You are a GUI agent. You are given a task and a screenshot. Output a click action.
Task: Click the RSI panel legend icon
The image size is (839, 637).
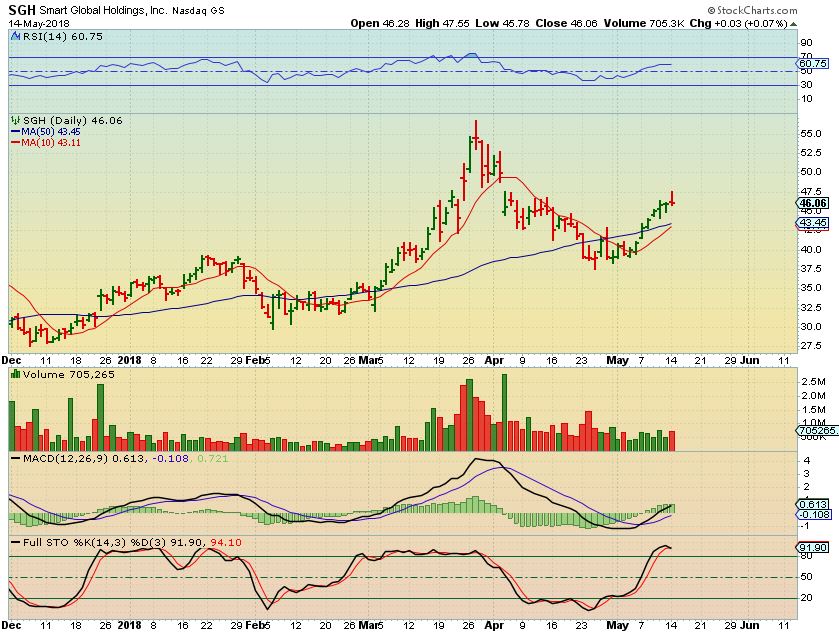[x=14, y=36]
